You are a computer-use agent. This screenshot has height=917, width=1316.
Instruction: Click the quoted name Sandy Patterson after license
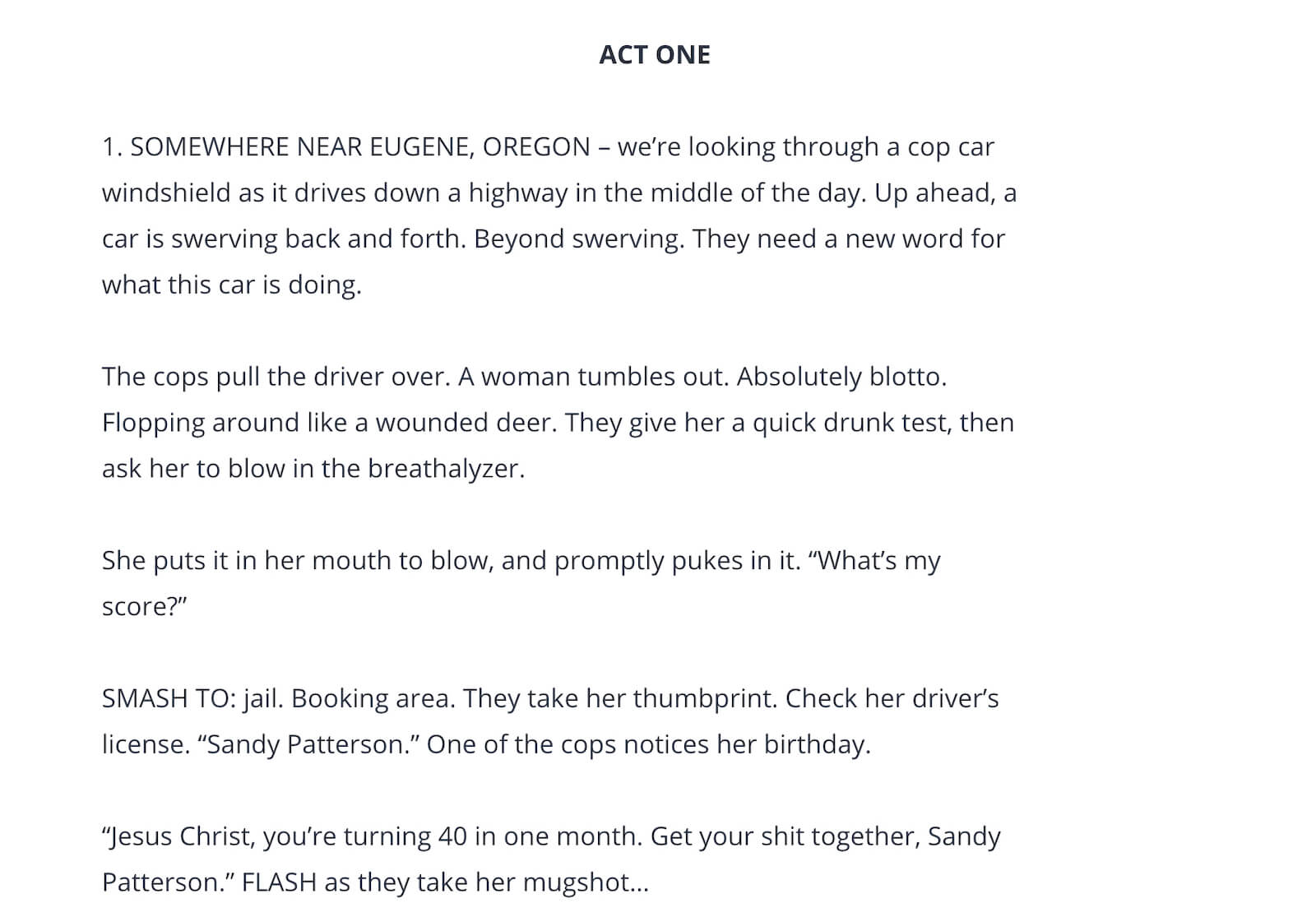[x=308, y=744]
